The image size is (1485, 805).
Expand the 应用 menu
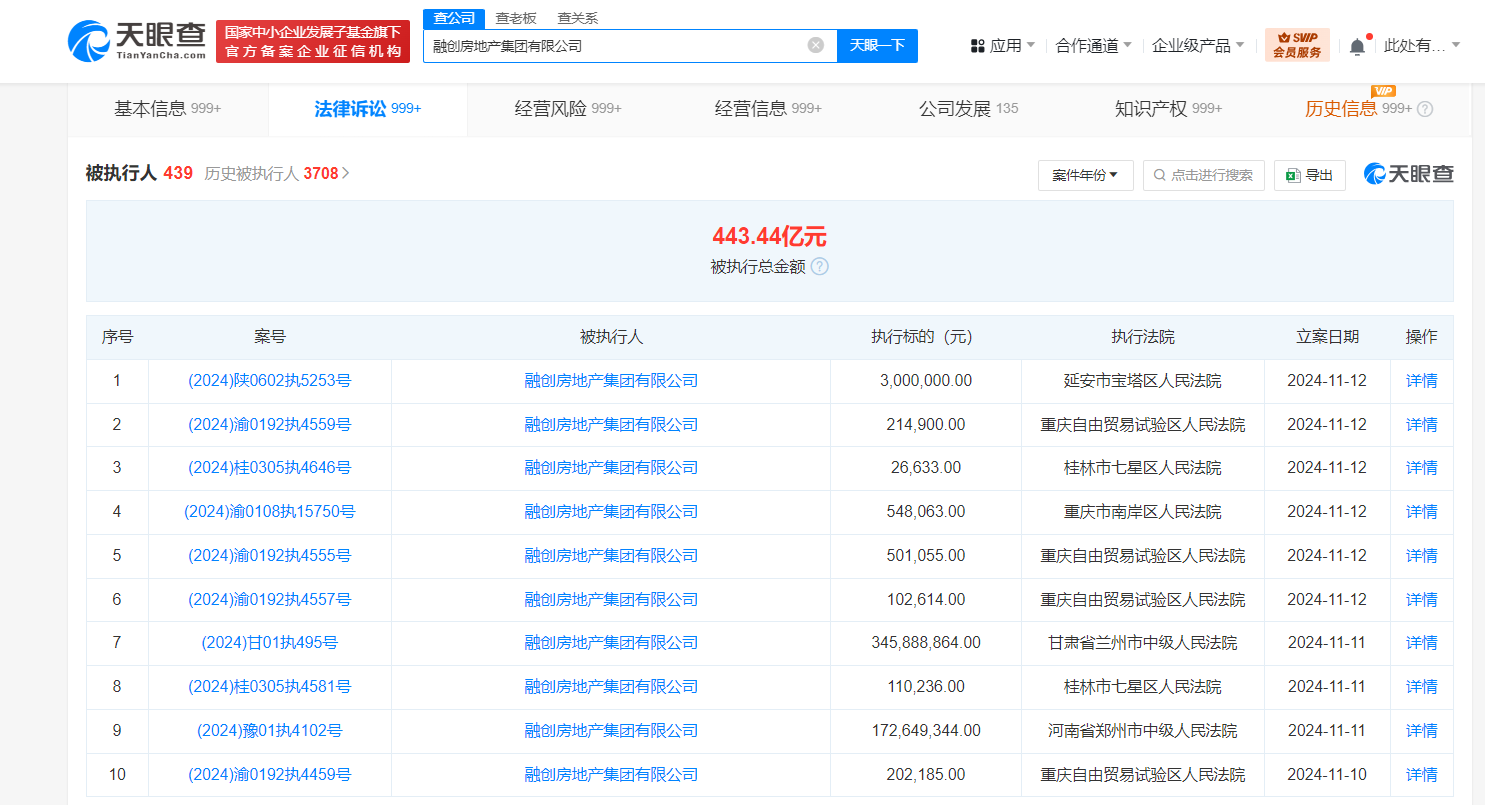tap(1003, 45)
